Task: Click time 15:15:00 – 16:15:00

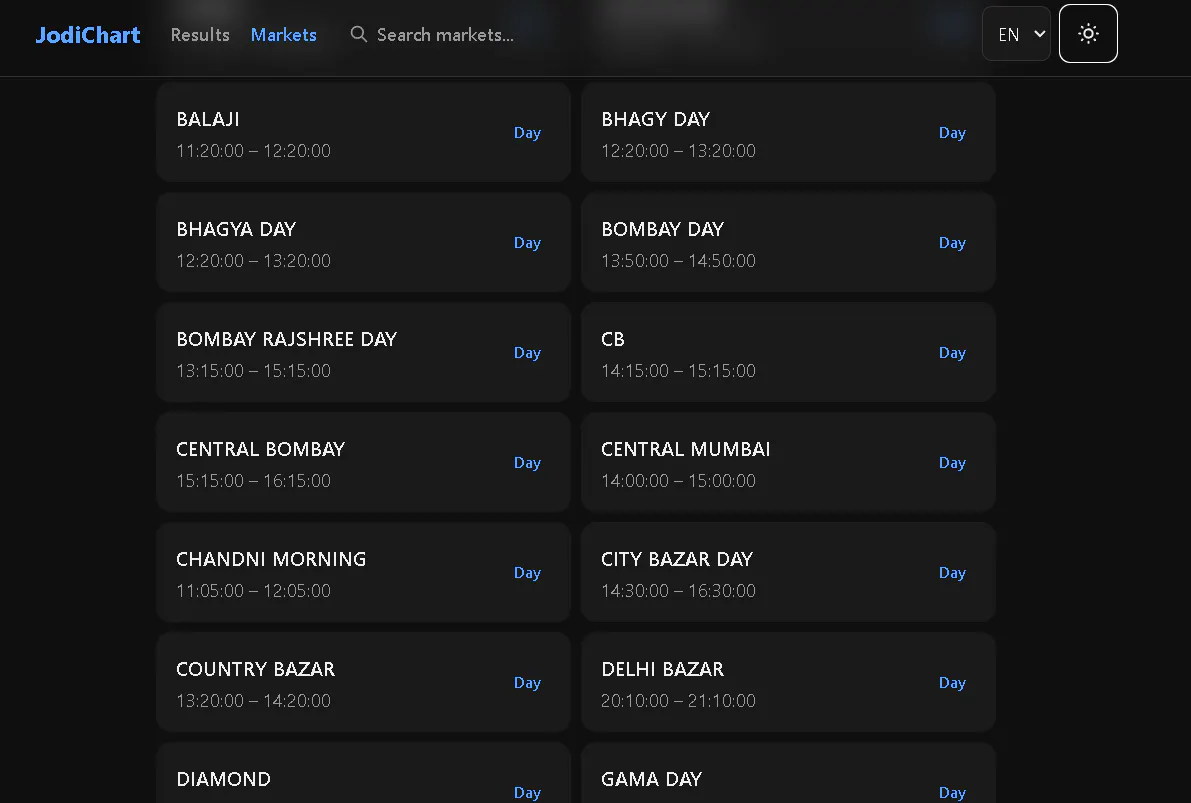Action: (x=254, y=481)
